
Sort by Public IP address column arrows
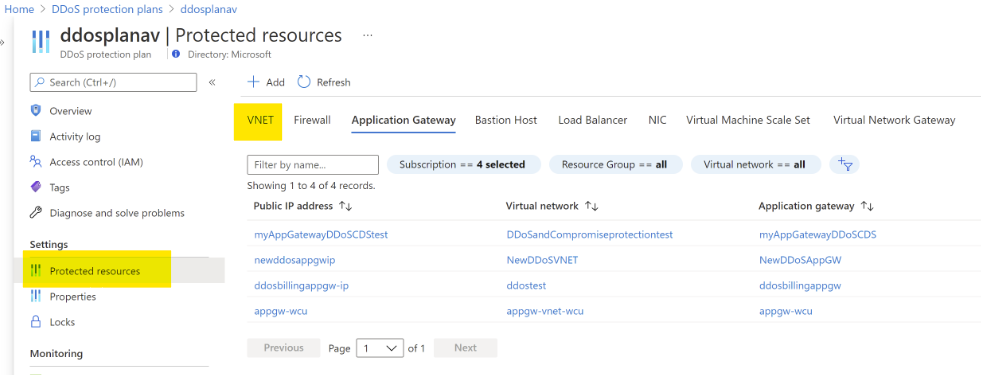(x=345, y=205)
